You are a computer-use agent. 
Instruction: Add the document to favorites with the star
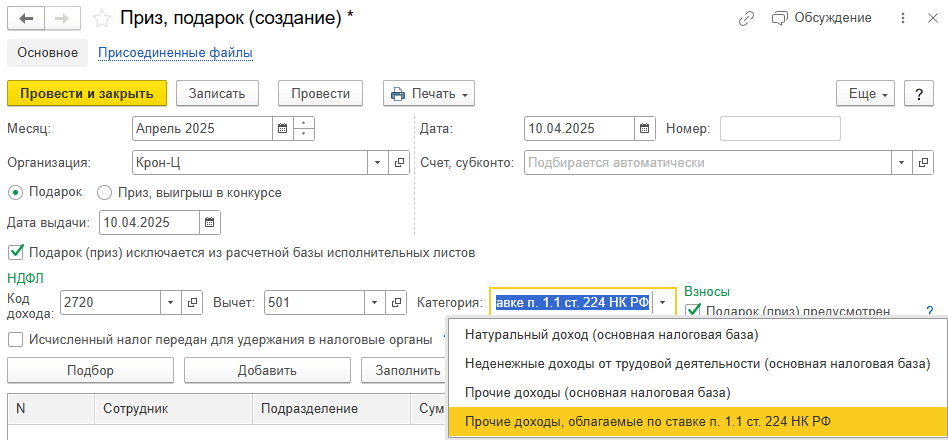(101, 18)
